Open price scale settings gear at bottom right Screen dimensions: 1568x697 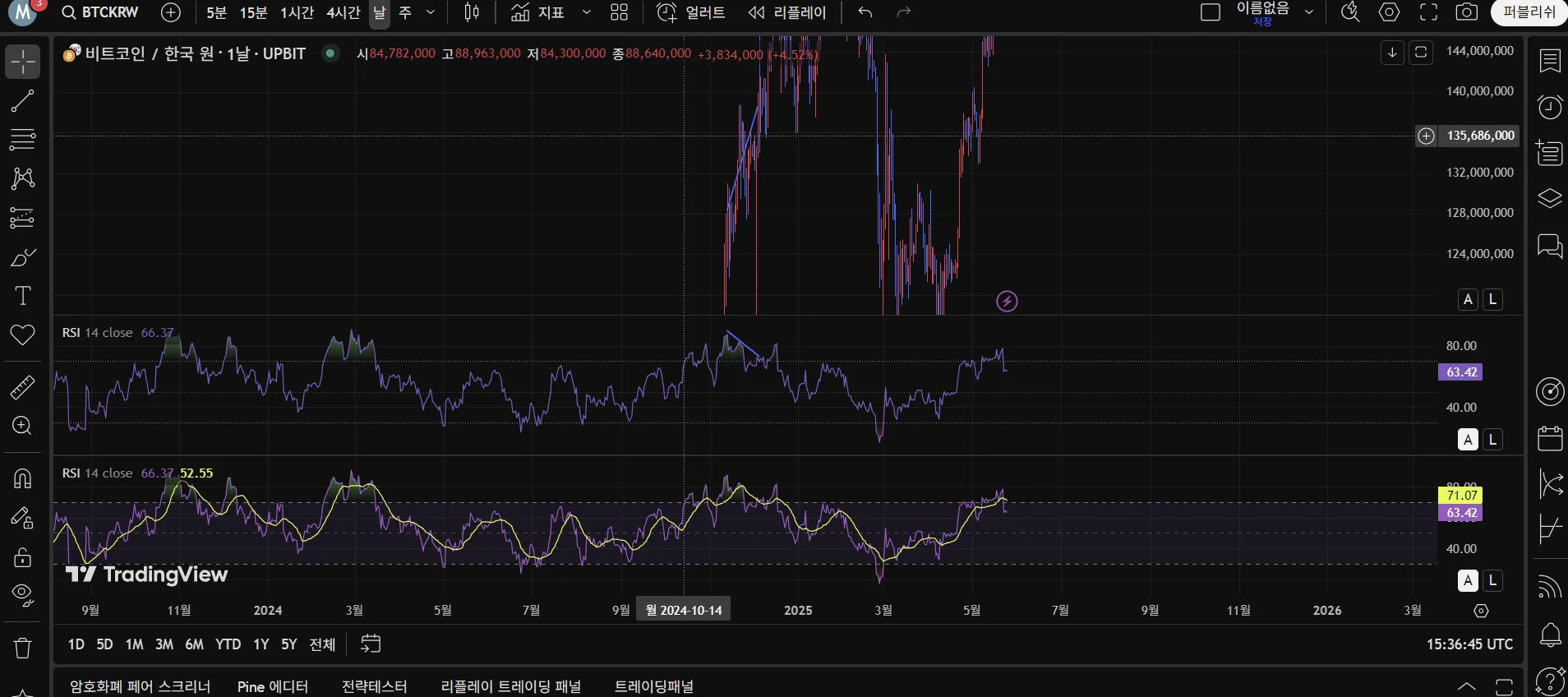pyautogui.click(x=1481, y=611)
